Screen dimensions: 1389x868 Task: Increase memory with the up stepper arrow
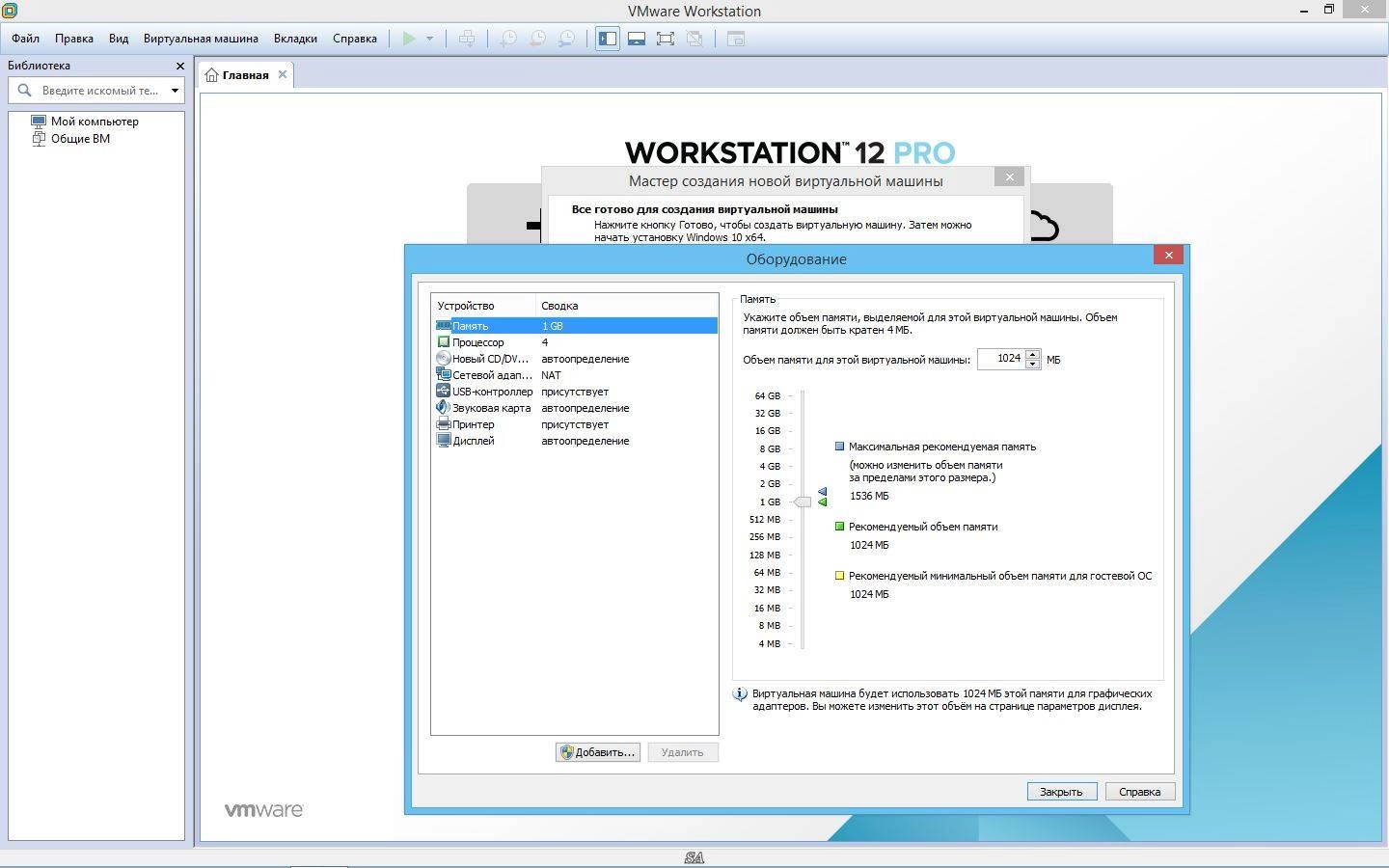tap(1033, 354)
